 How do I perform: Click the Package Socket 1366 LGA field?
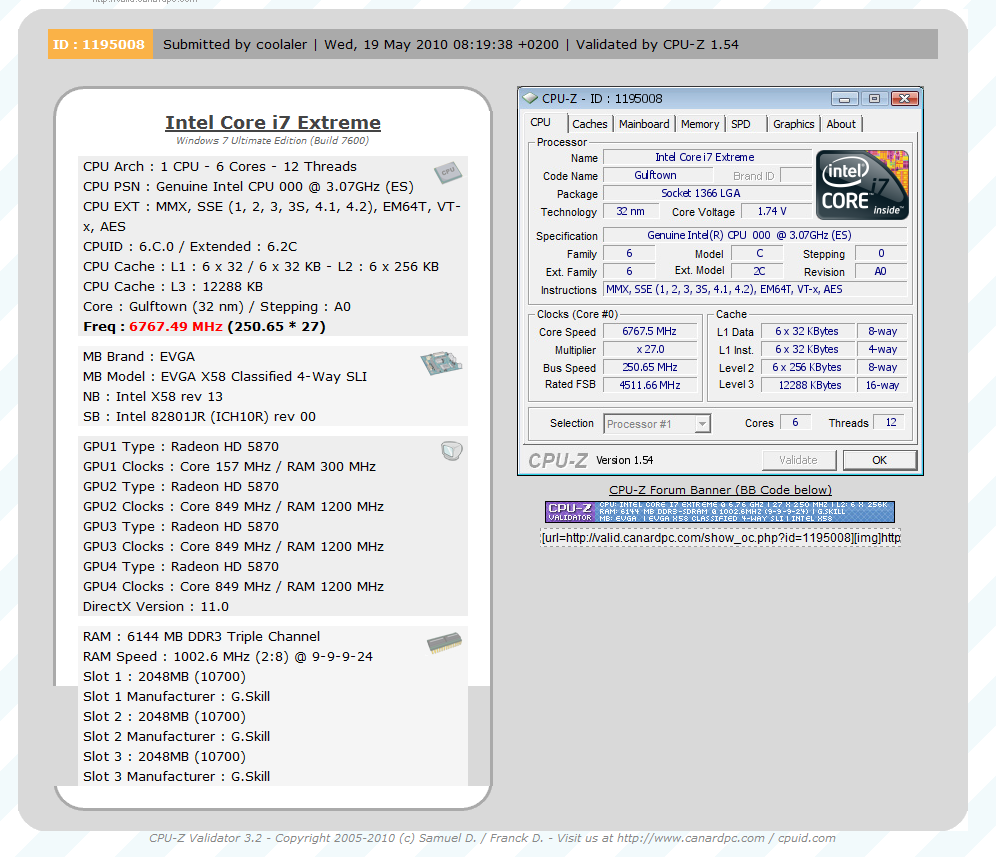coord(706,193)
